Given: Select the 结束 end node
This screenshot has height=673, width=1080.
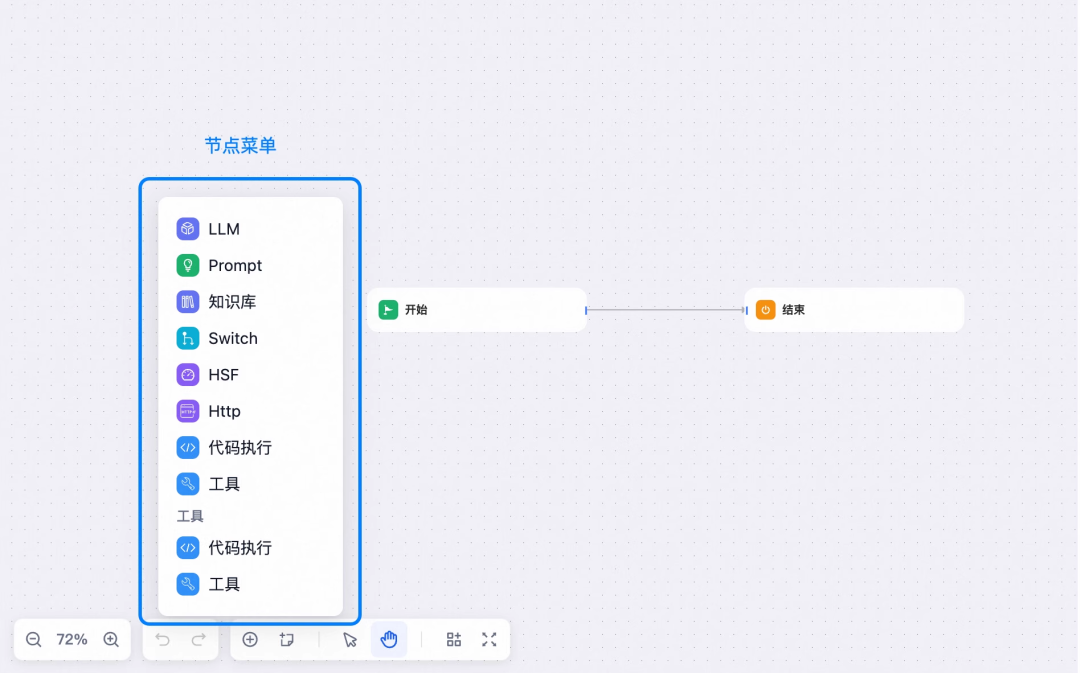Looking at the screenshot, I should pos(854,310).
